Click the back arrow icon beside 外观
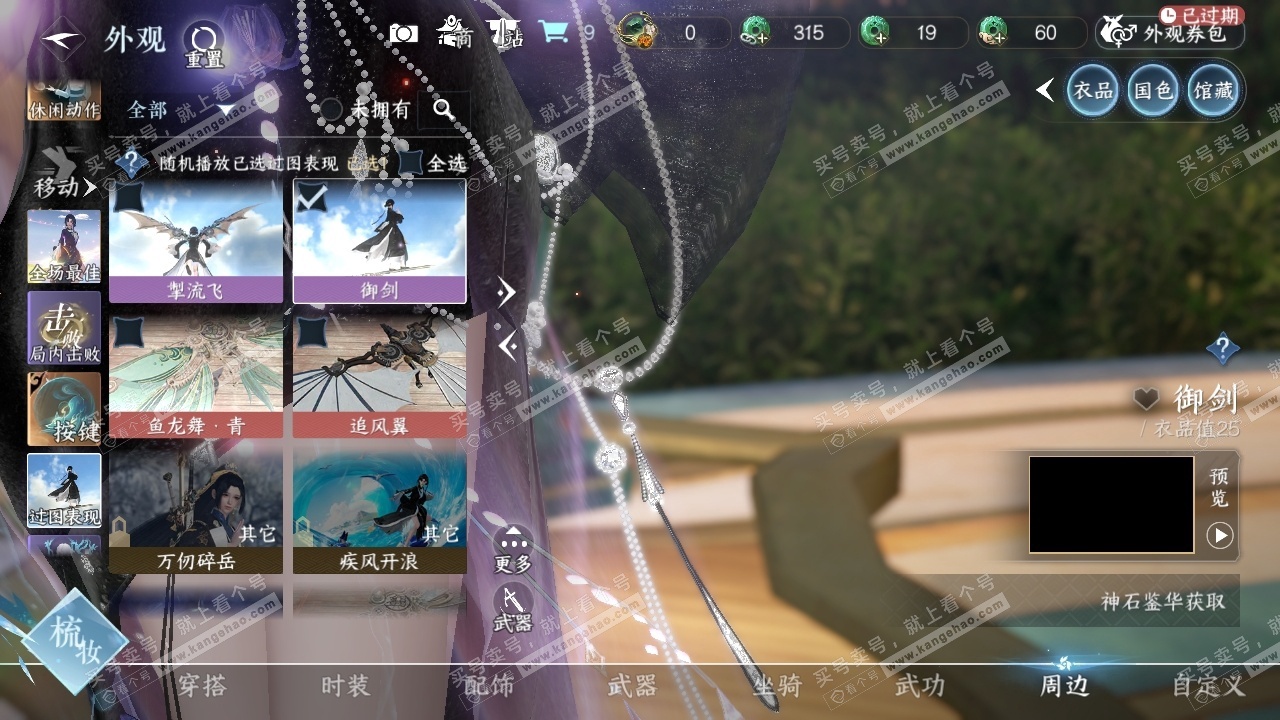 coord(63,39)
